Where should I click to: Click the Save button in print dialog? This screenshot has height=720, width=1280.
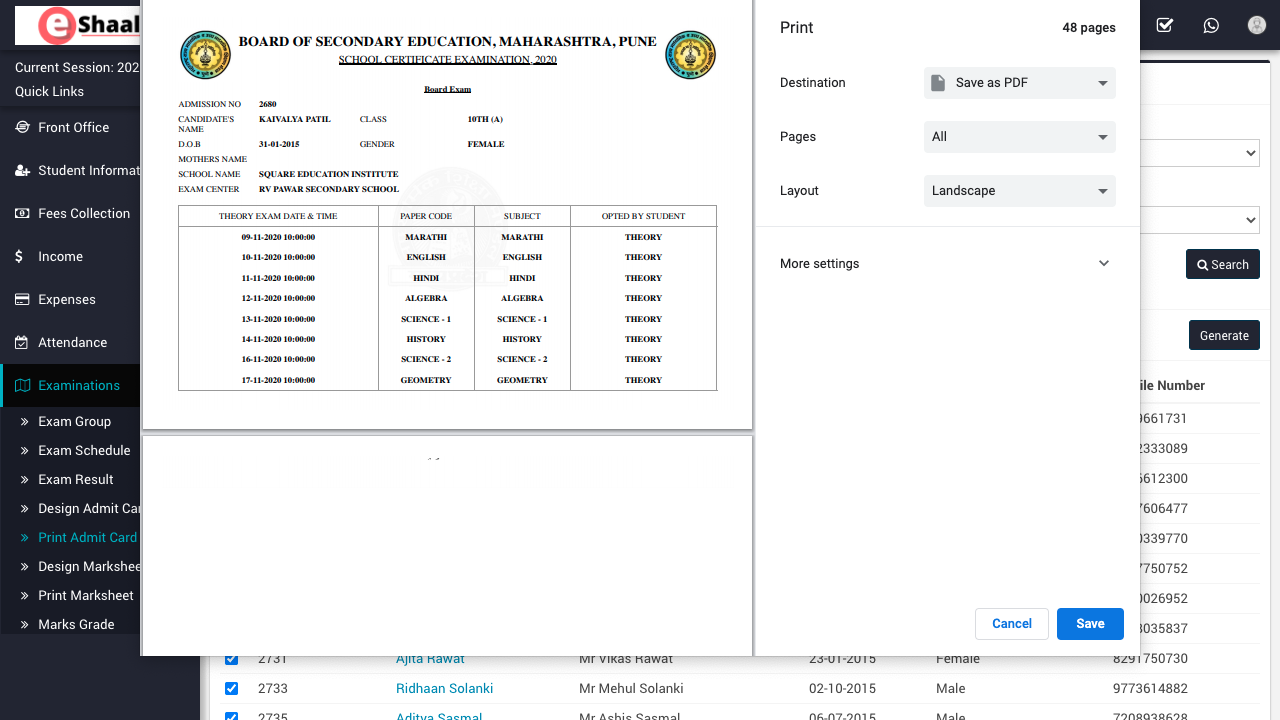pyautogui.click(x=1090, y=624)
